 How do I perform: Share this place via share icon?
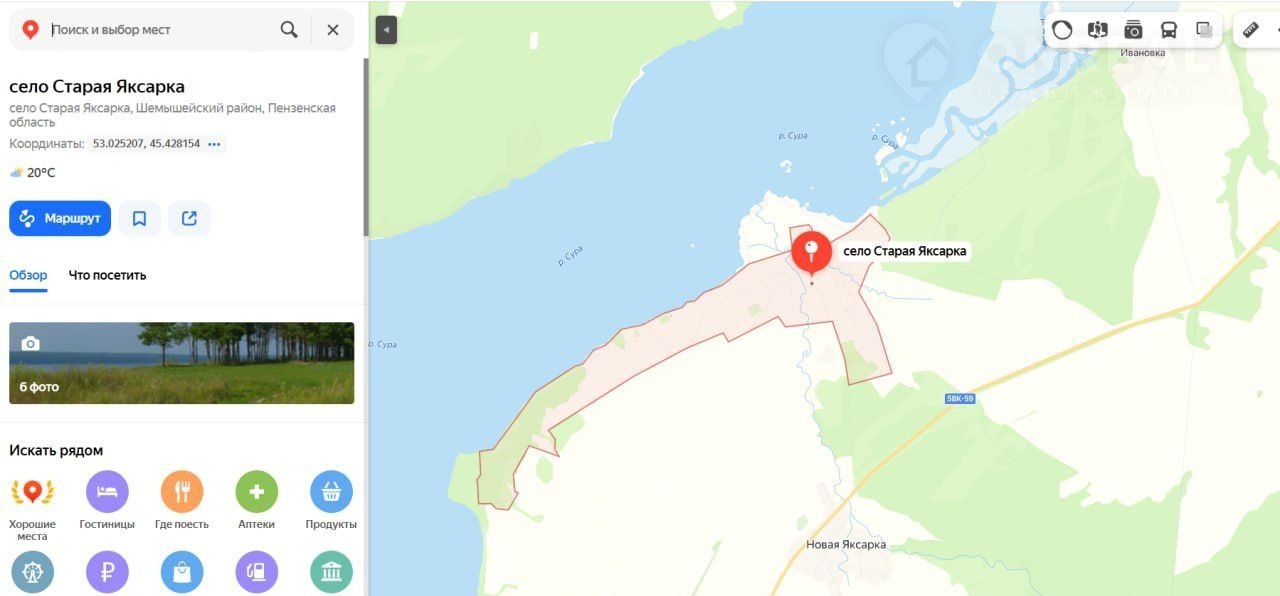(189, 218)
